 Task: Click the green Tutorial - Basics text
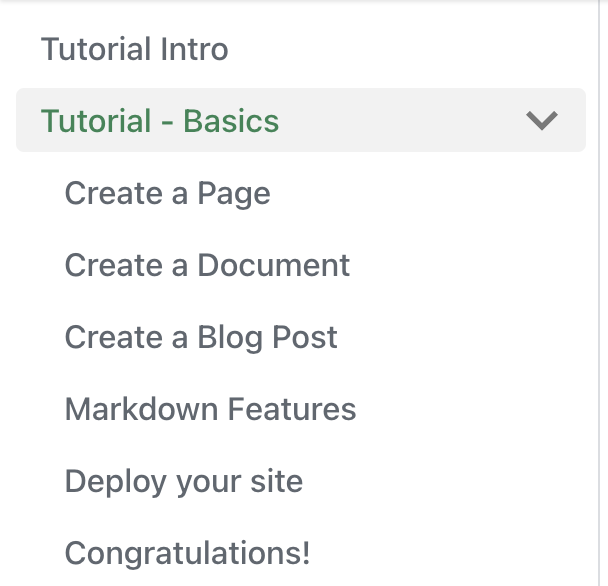[x=160, y=121]
